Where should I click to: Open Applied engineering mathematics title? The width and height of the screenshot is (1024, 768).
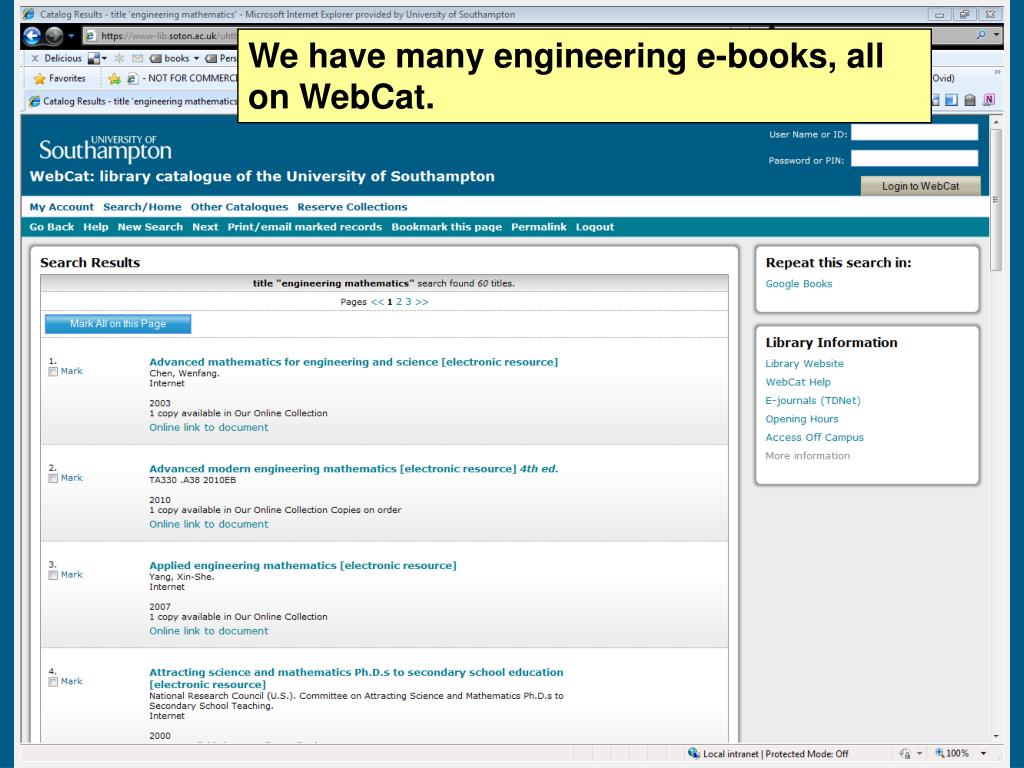pos(303,566)
